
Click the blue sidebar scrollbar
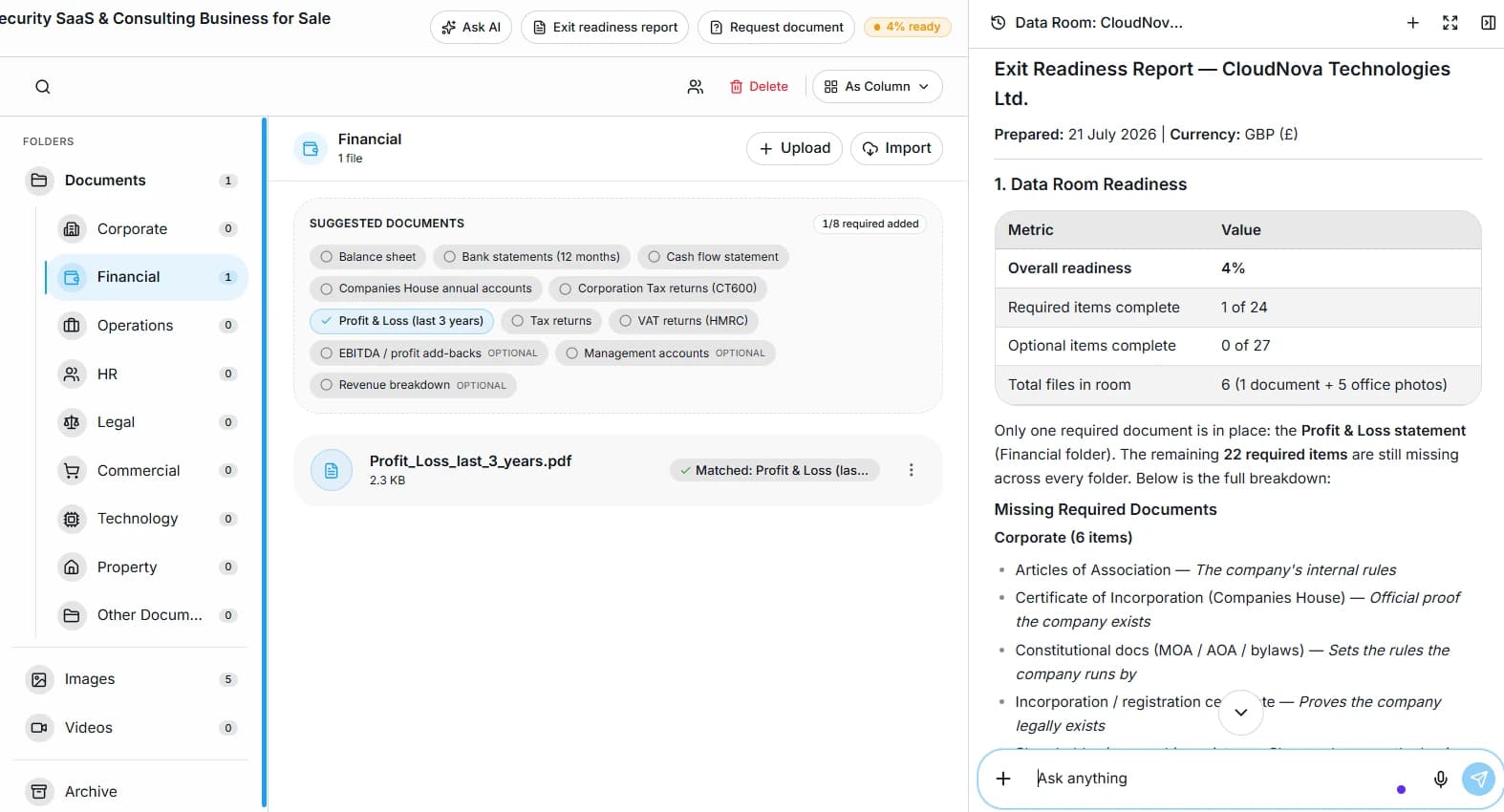[x=264, y=463]
